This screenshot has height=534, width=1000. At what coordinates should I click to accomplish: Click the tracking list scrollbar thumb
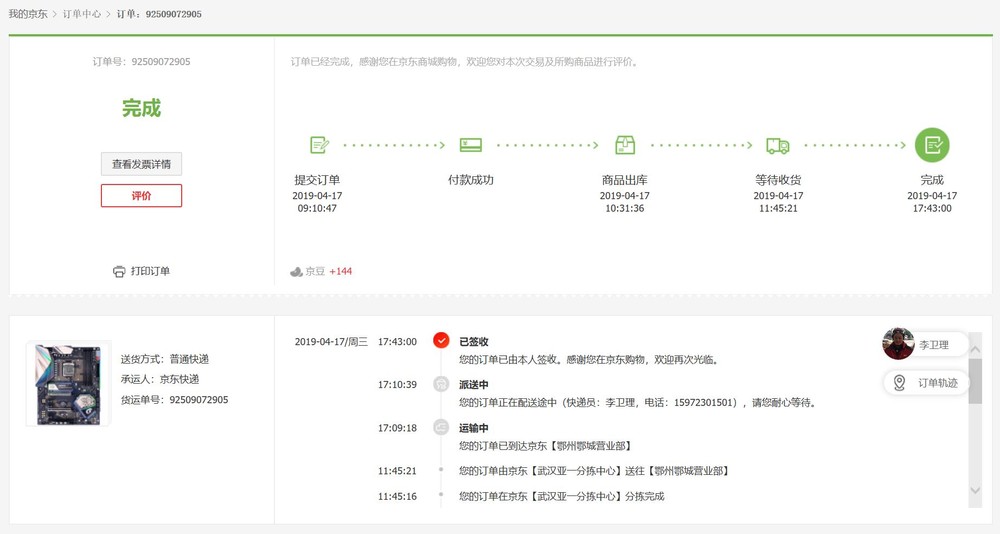point(975,381)
